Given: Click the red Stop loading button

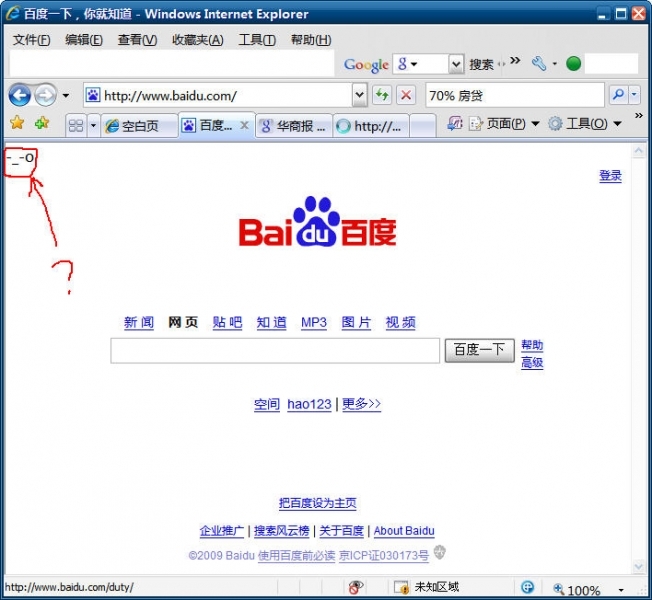Looking at the screenshot, I should (406, 95).
